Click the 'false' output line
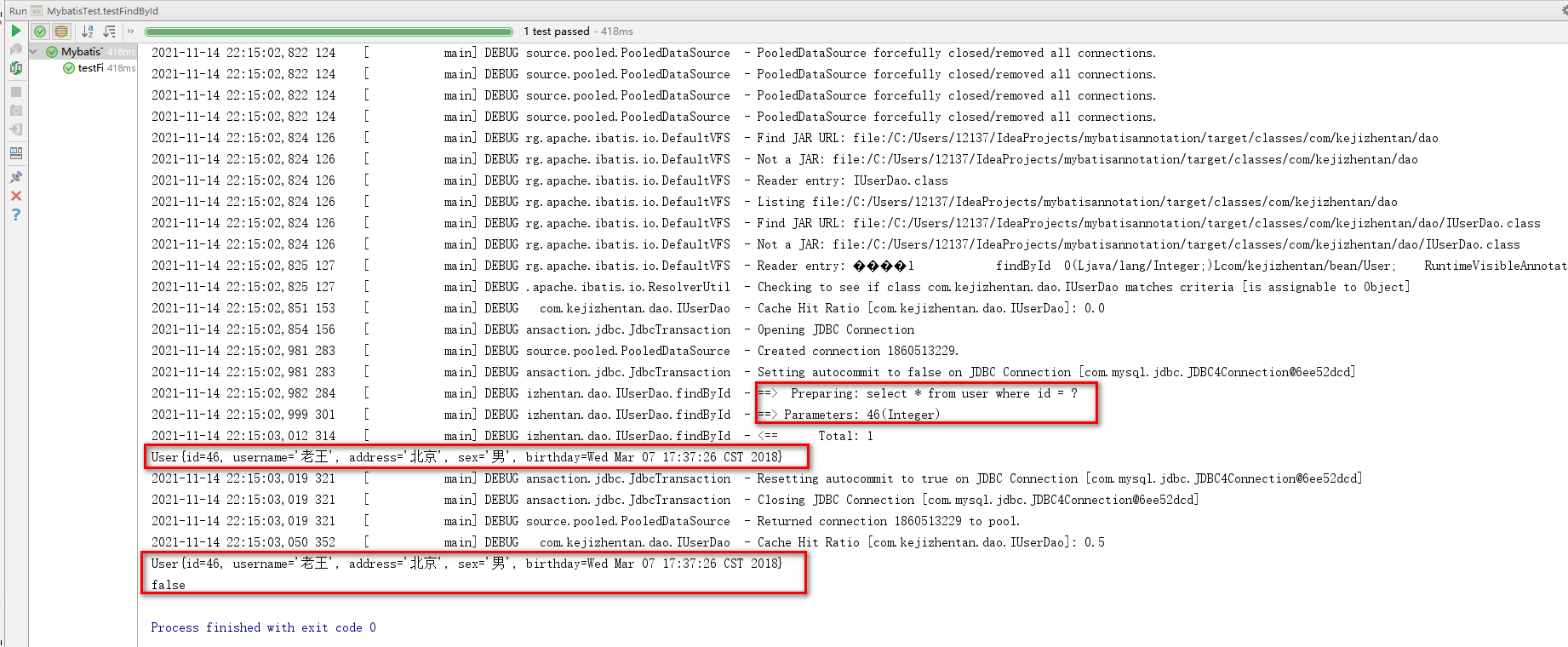This screenshot has width=1568, height=647. tap(168, 585)
